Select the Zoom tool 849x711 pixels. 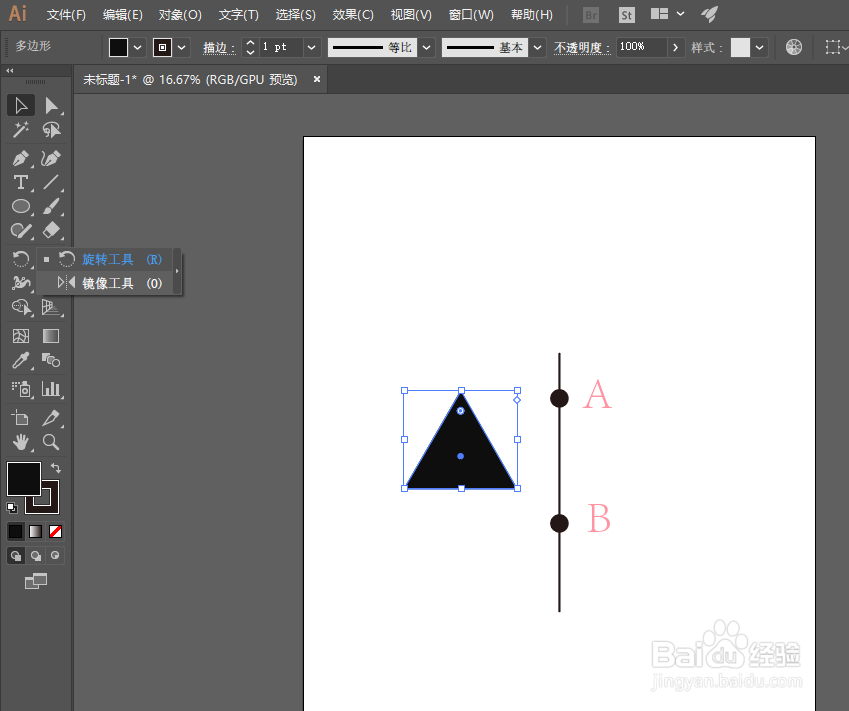tap(51, 442)
